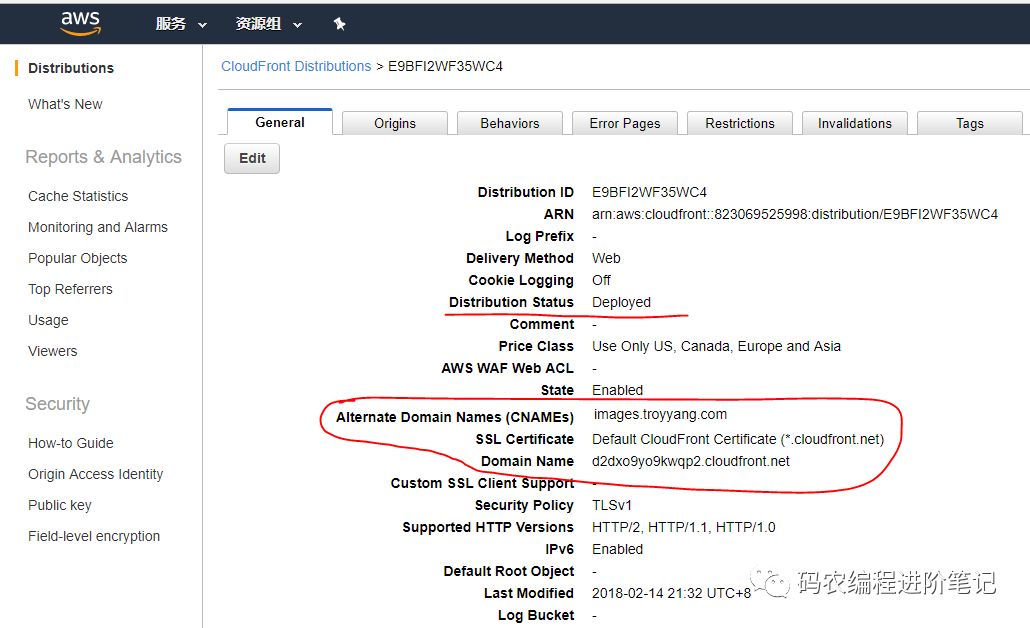Click the ARN value text
This screenshot has width=1030, height=628.
point(795,214)
